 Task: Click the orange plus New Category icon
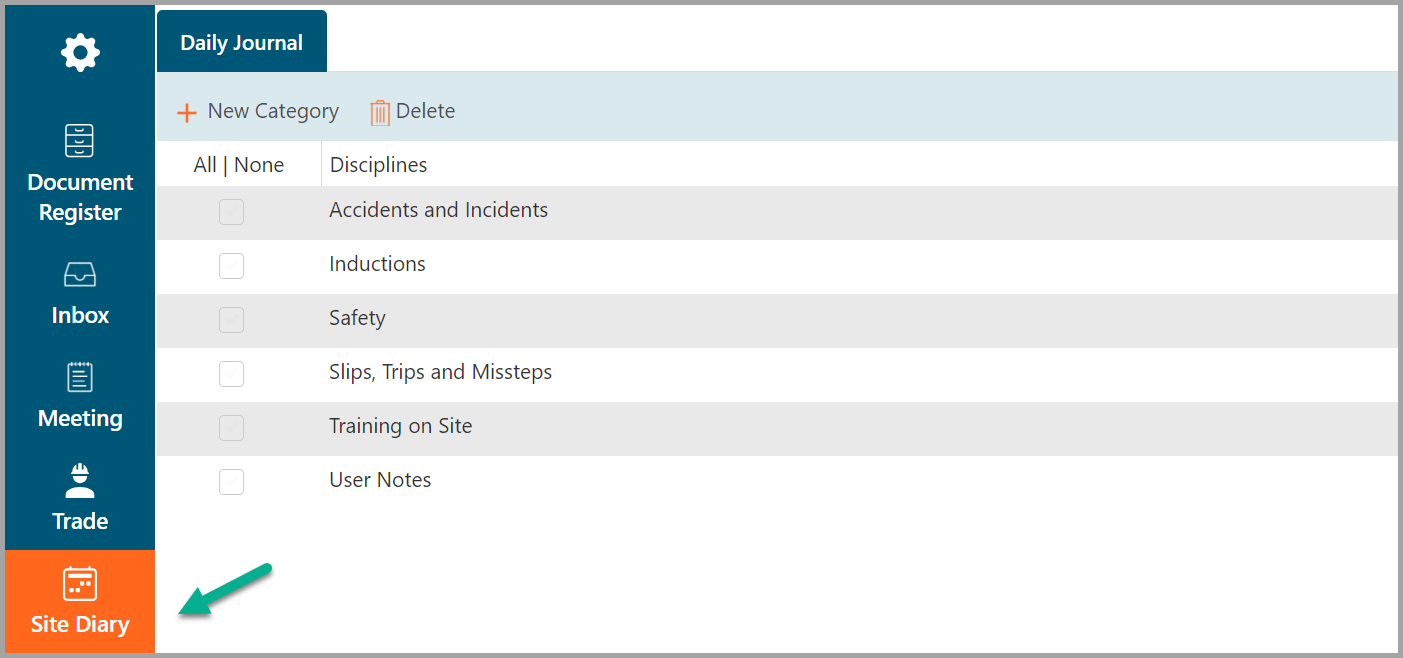(187, 112)
